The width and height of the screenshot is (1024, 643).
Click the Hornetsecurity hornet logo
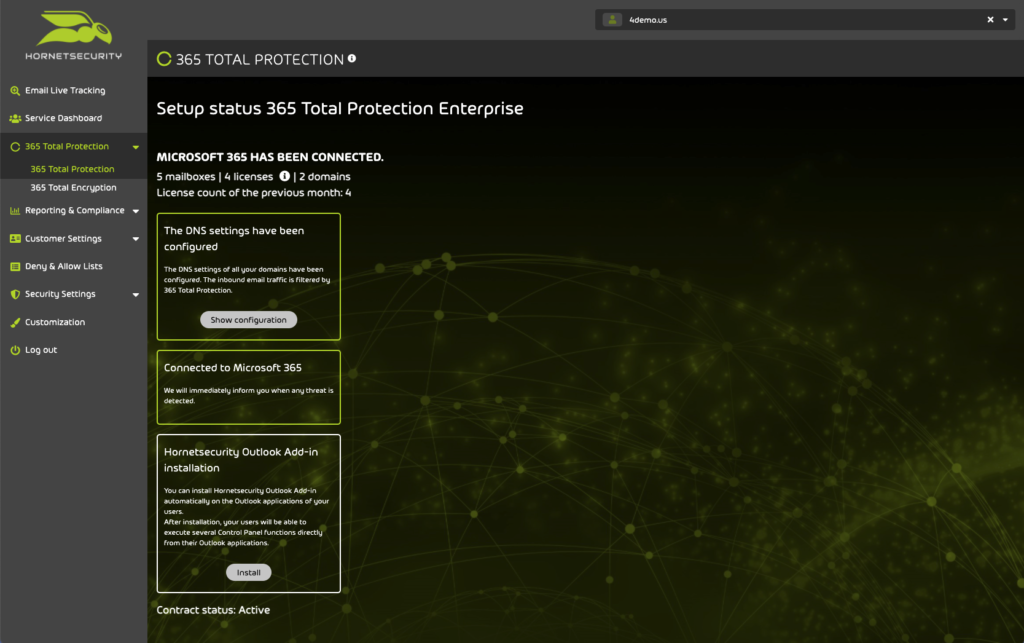click(x=74, y=27)
